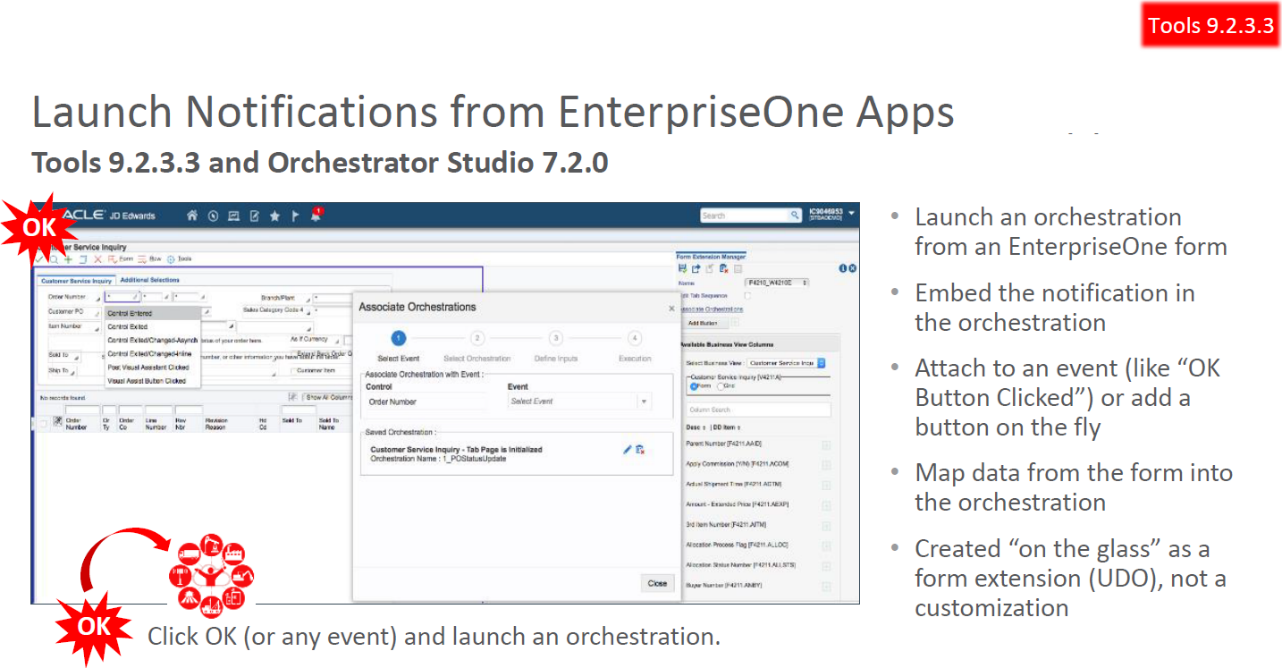The width and height of the screenshot is (1282, 668).
Task: Open the Select Event dropdown arrow
Action: [x=643, y=401]
